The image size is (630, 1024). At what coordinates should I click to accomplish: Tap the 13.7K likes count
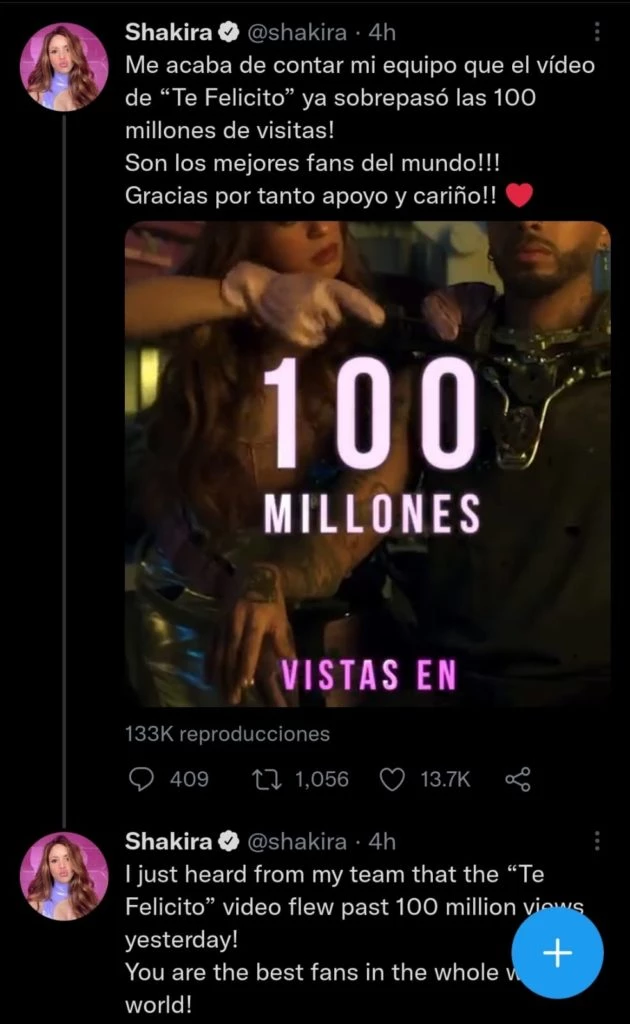tap(445, 779)
